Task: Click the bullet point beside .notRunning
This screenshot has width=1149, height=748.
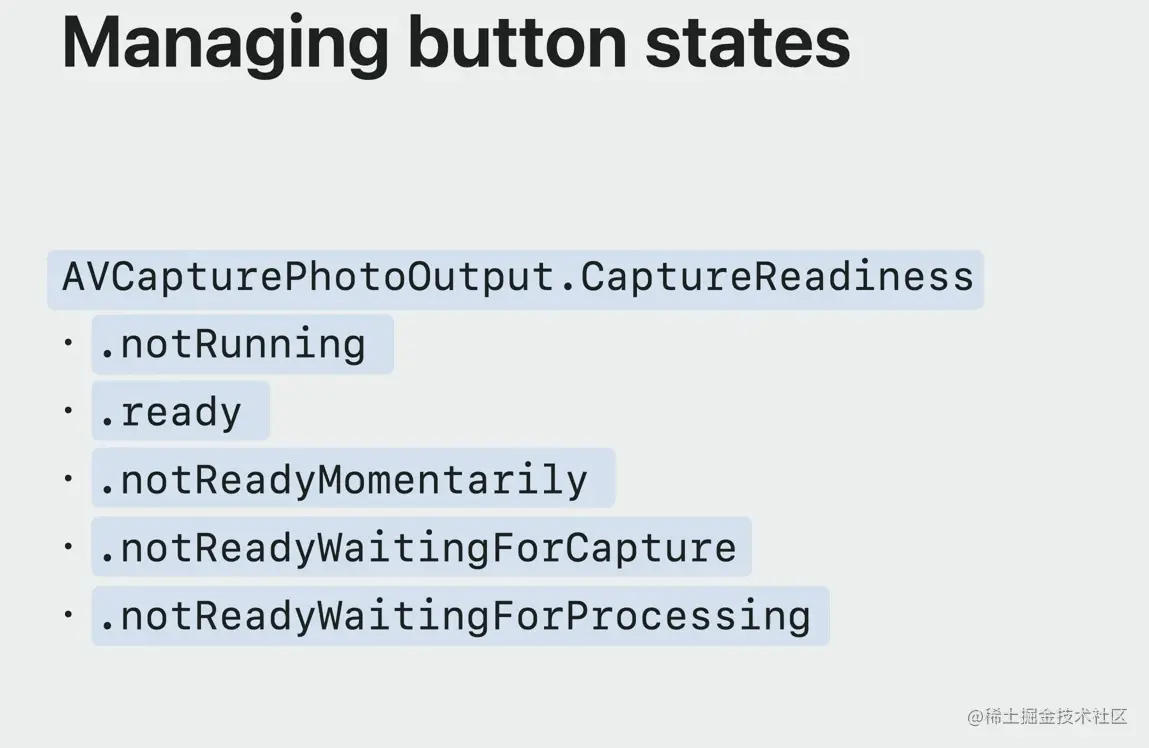Action: (68, 342)
